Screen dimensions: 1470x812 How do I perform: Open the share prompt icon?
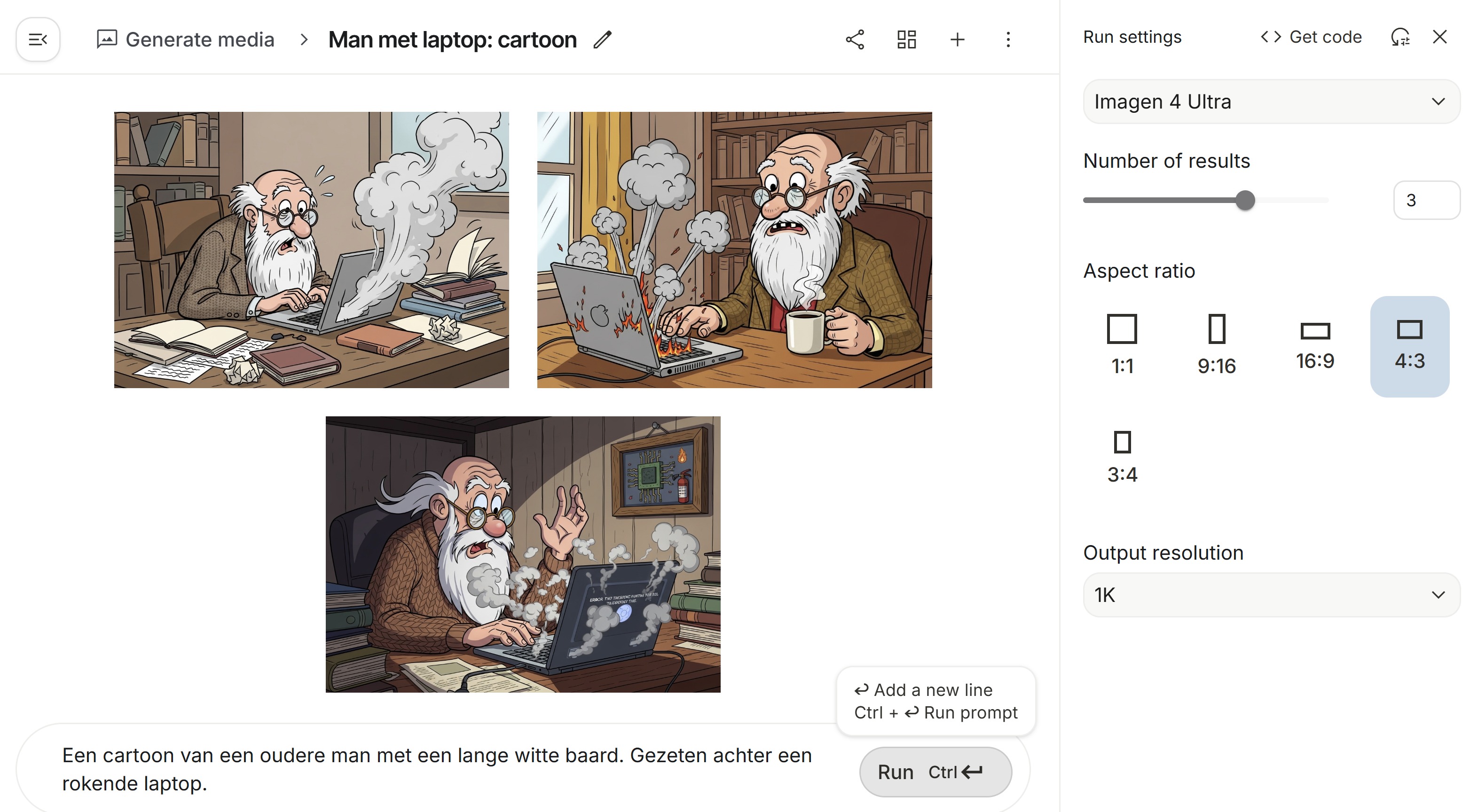[x=855, y=39]
